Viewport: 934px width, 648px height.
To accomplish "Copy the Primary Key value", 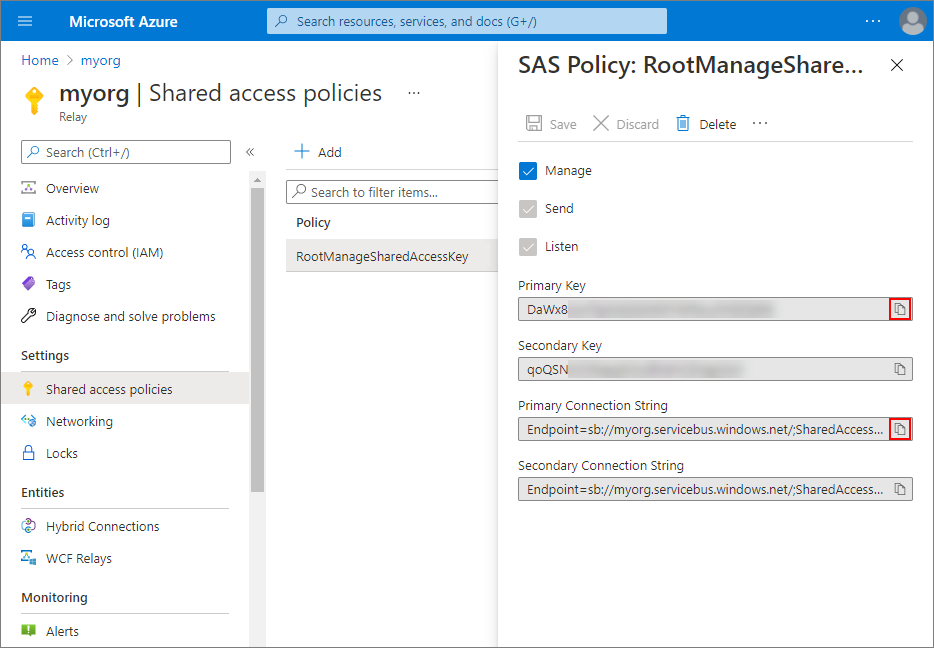I will click(x=900, y=309).
